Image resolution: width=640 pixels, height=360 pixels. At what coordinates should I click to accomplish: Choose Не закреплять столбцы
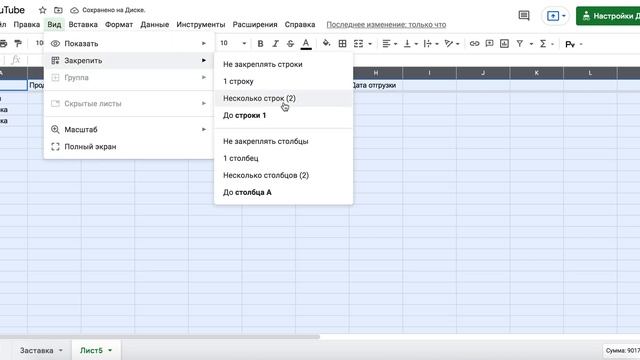283,141
